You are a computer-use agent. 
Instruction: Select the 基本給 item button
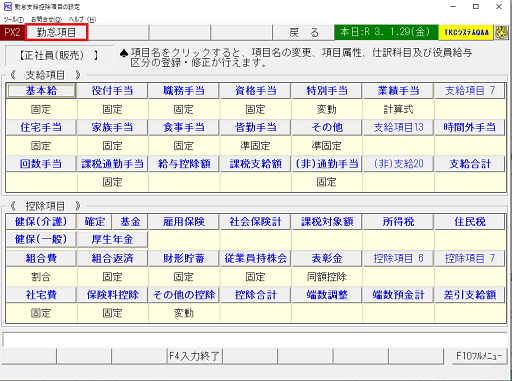tap(41, 91)
